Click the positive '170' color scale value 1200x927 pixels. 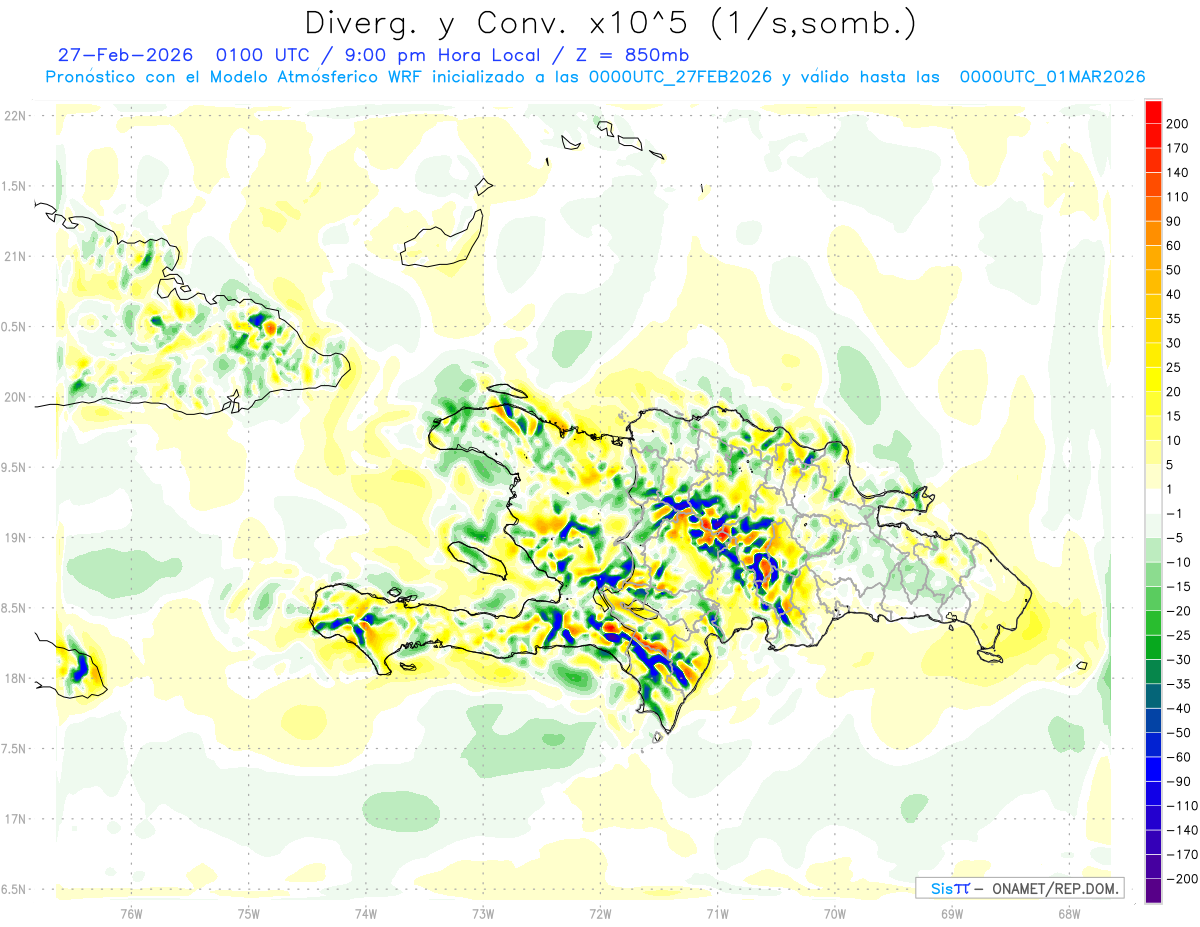click(x=1178, y=149)
